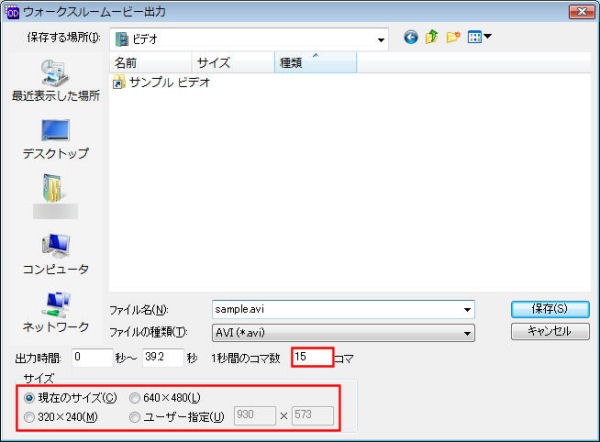Choose the 640×480 size option
Image resolution: width=600 pixels, height=442 pixels.
point(135,398)
